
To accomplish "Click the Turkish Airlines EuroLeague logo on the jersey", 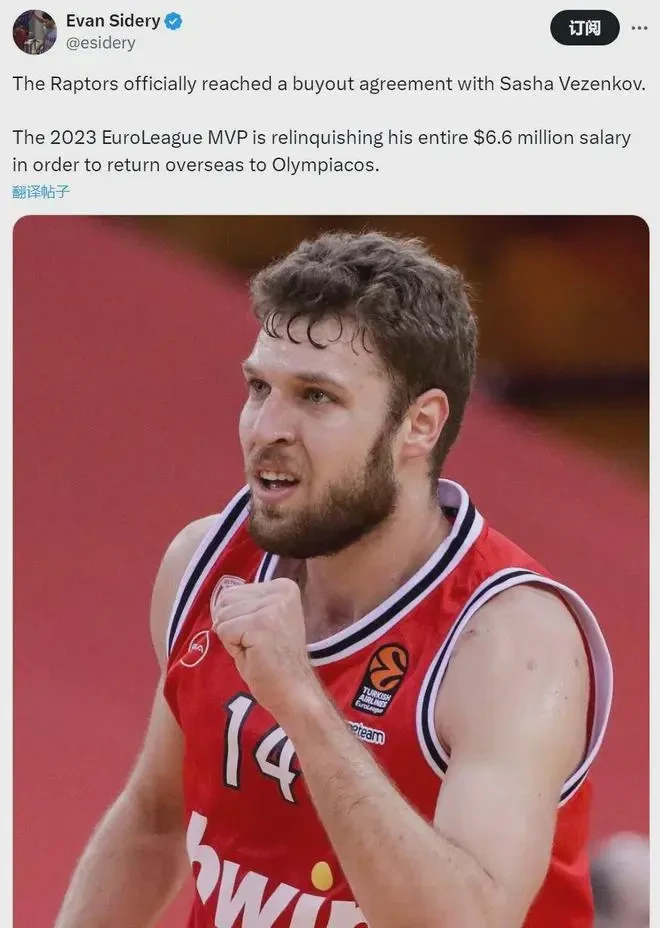I will tap(380, 679).
